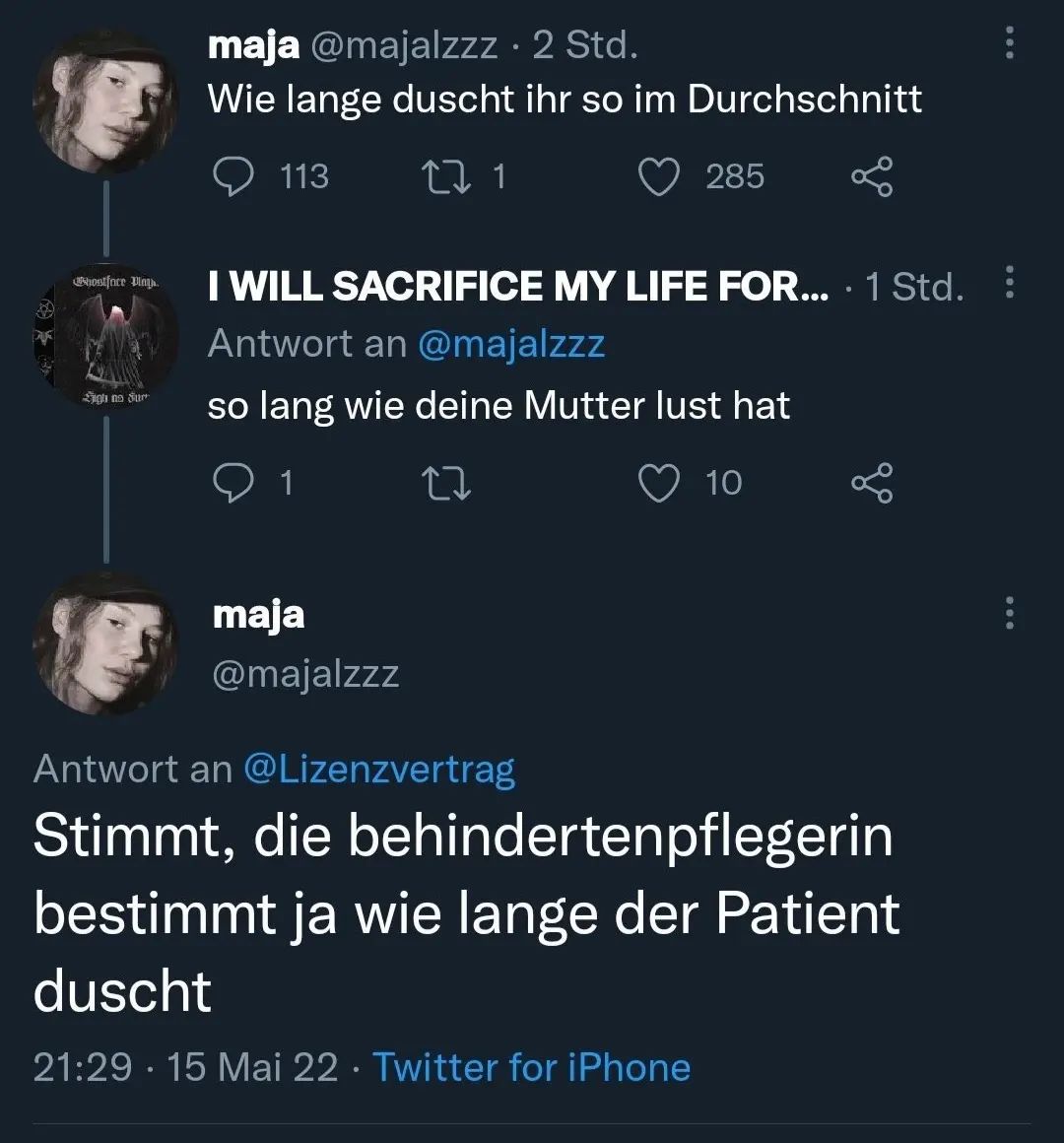
Task: Click the @majalzzz handle under the main reply name
Action: (x=305, y=674)
